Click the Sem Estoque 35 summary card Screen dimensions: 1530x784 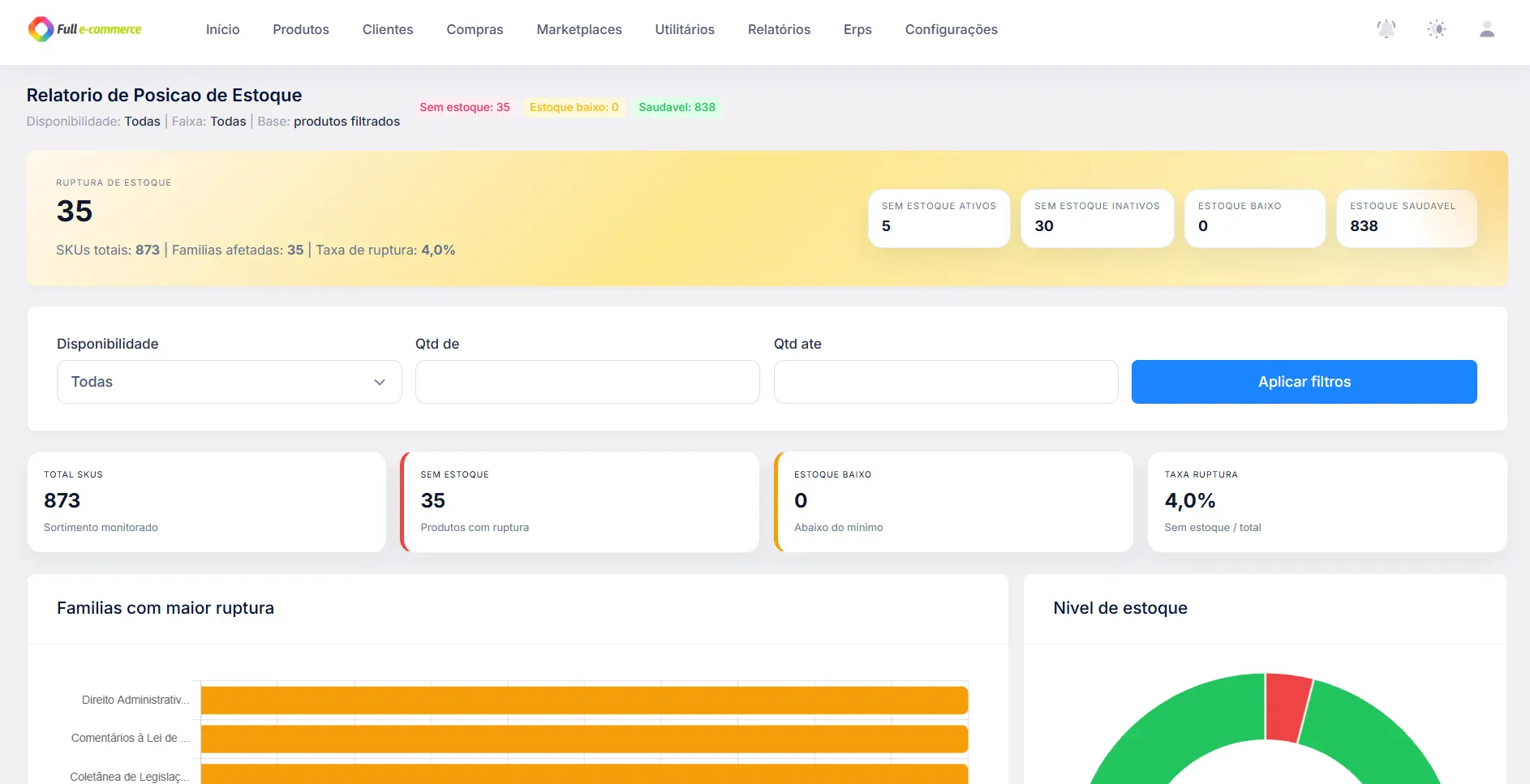(580, 502)
